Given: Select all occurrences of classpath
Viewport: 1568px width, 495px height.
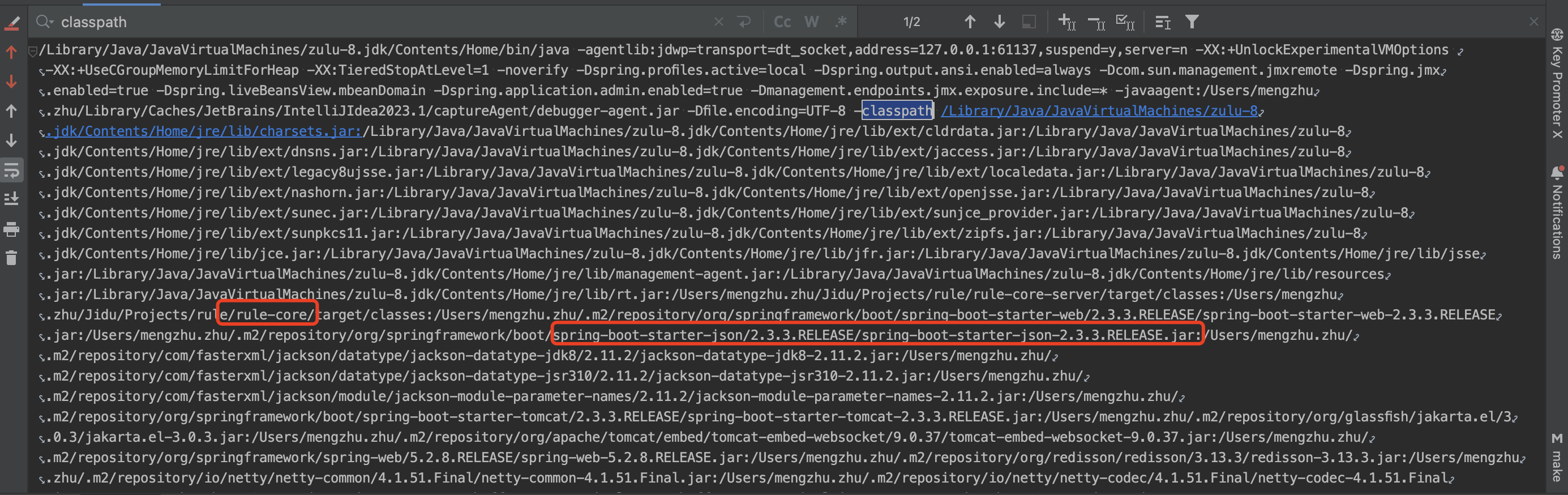Looking at the screenshot, I should tap(1125, 22).
